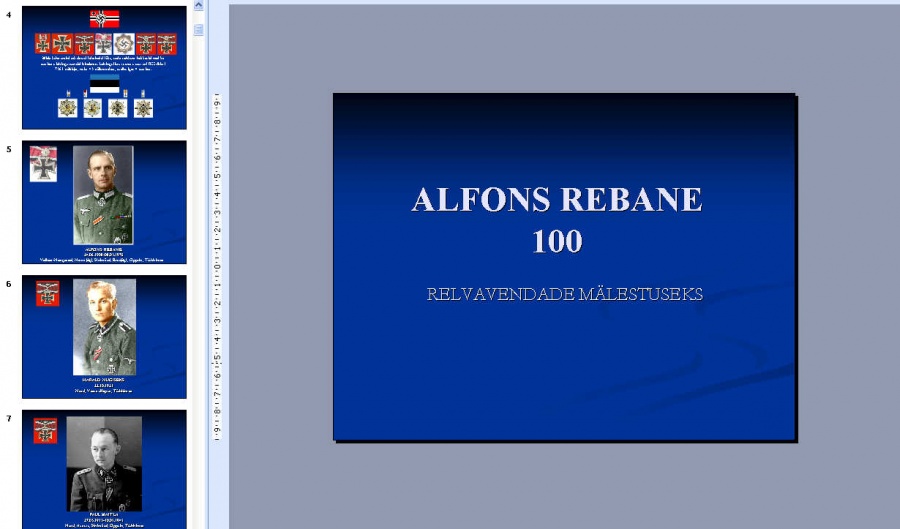900x529 pixels.
Task: Click the first cross medal in slide 4 row
Action: coord(42,44)
